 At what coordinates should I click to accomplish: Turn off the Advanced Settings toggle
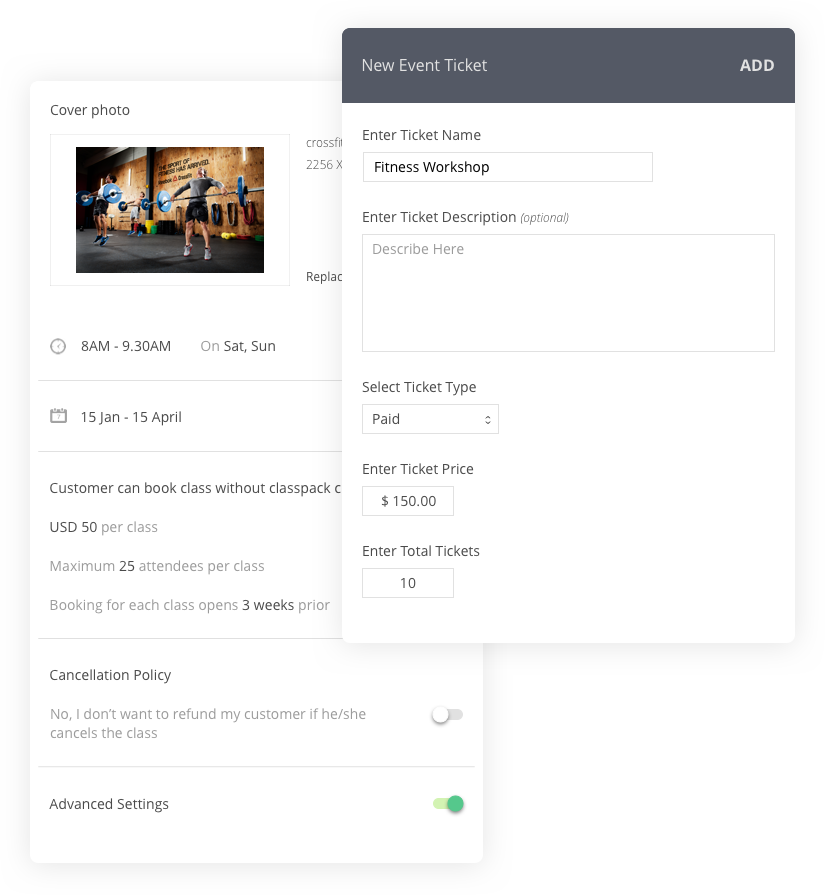(x=448, y=804)
